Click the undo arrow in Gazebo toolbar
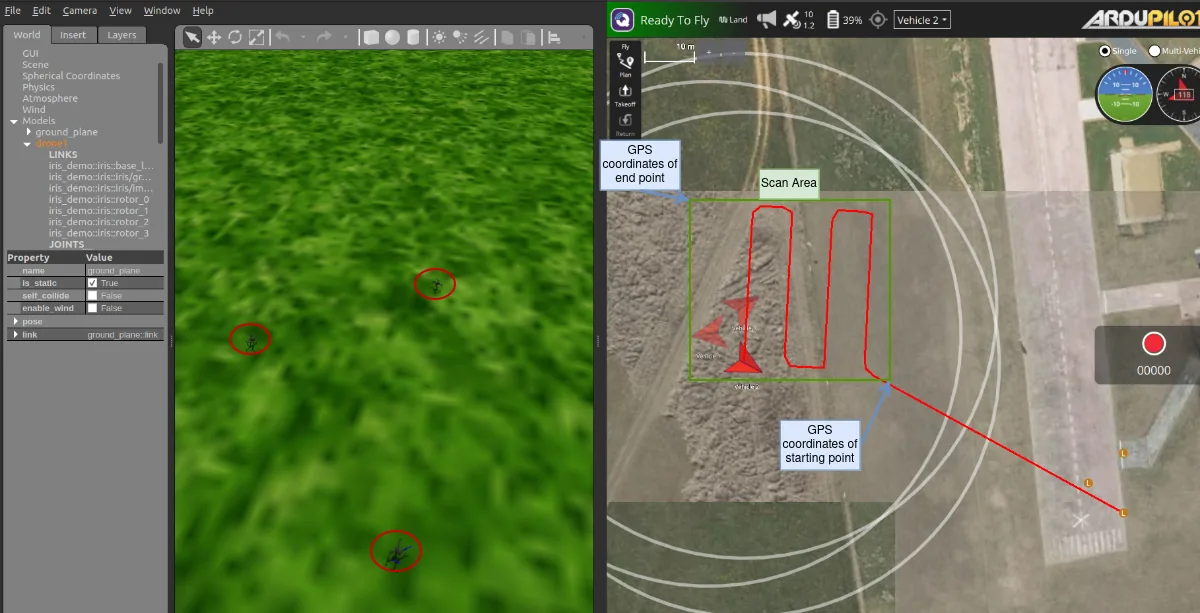 coord(283,37)
